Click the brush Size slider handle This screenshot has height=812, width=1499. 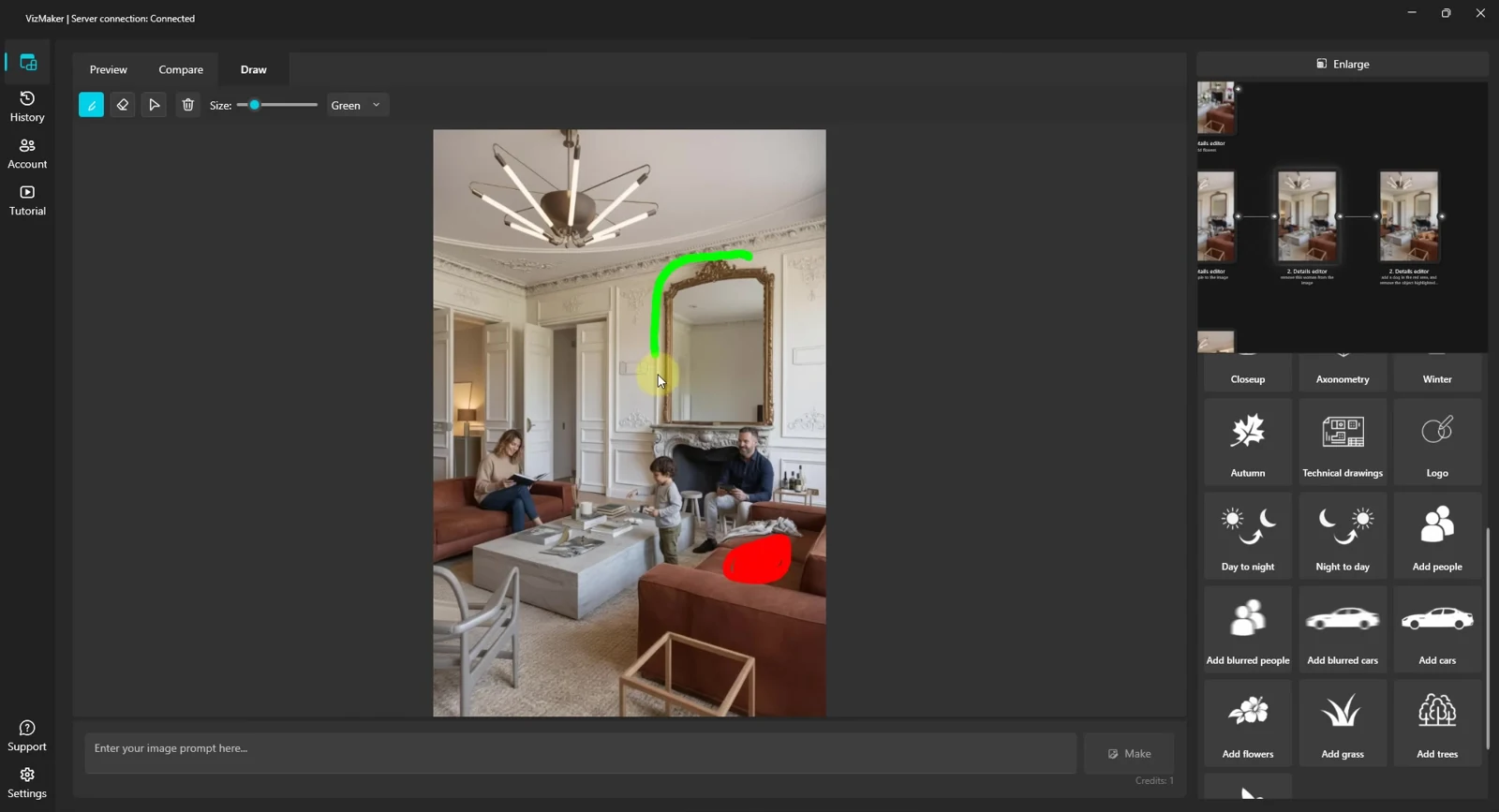coord(255,105)
